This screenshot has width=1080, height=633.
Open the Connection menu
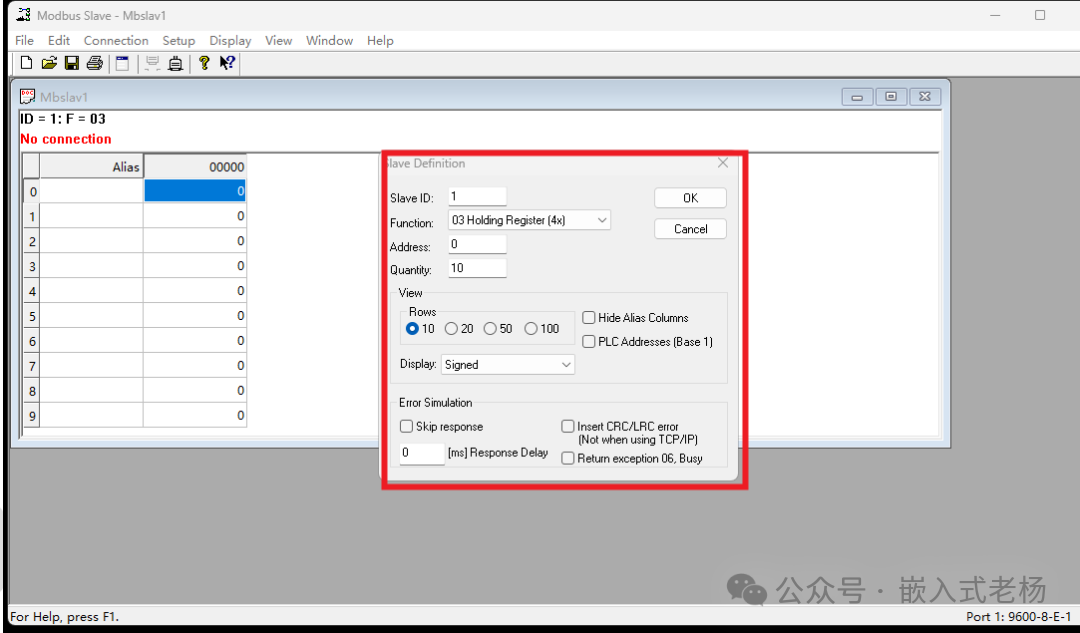[x=116, y=41]
